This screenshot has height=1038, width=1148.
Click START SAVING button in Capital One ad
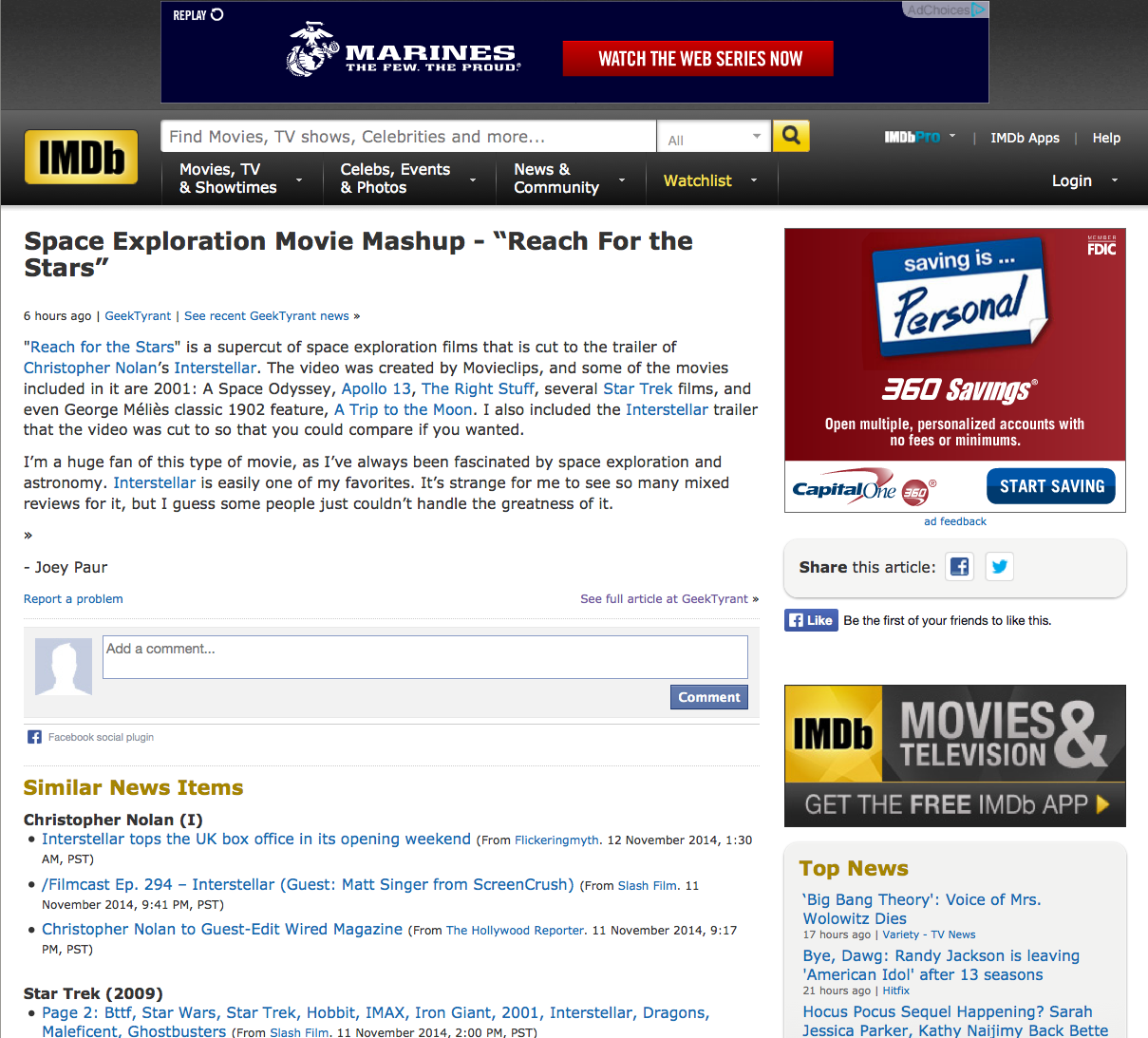point(1051,486)
